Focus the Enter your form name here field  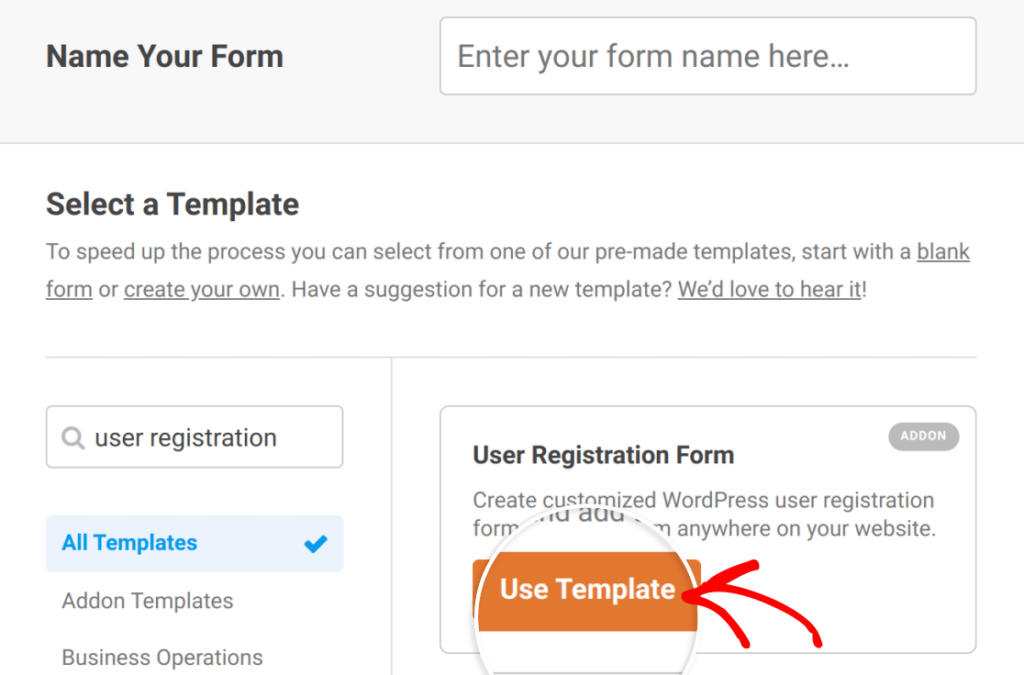point(707,56)
